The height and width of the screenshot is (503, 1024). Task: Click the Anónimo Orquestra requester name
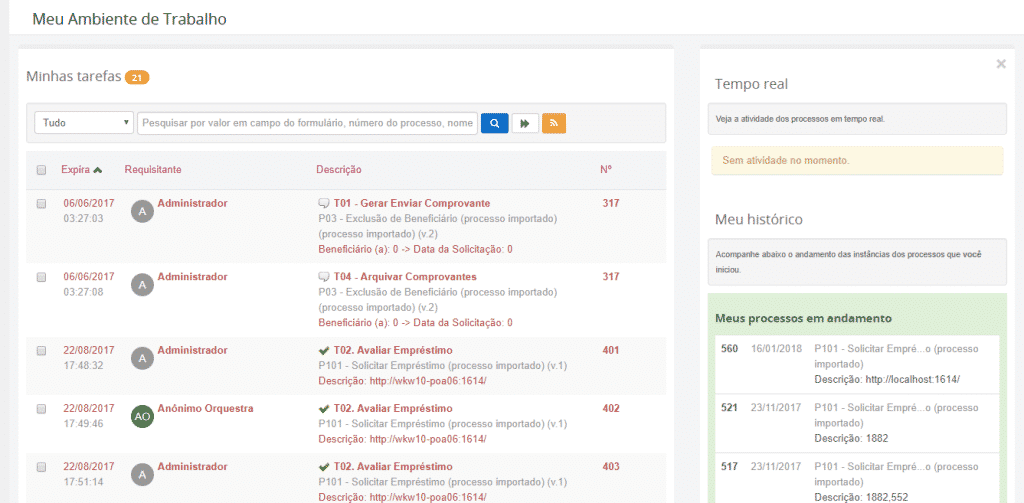pos(205,408)
